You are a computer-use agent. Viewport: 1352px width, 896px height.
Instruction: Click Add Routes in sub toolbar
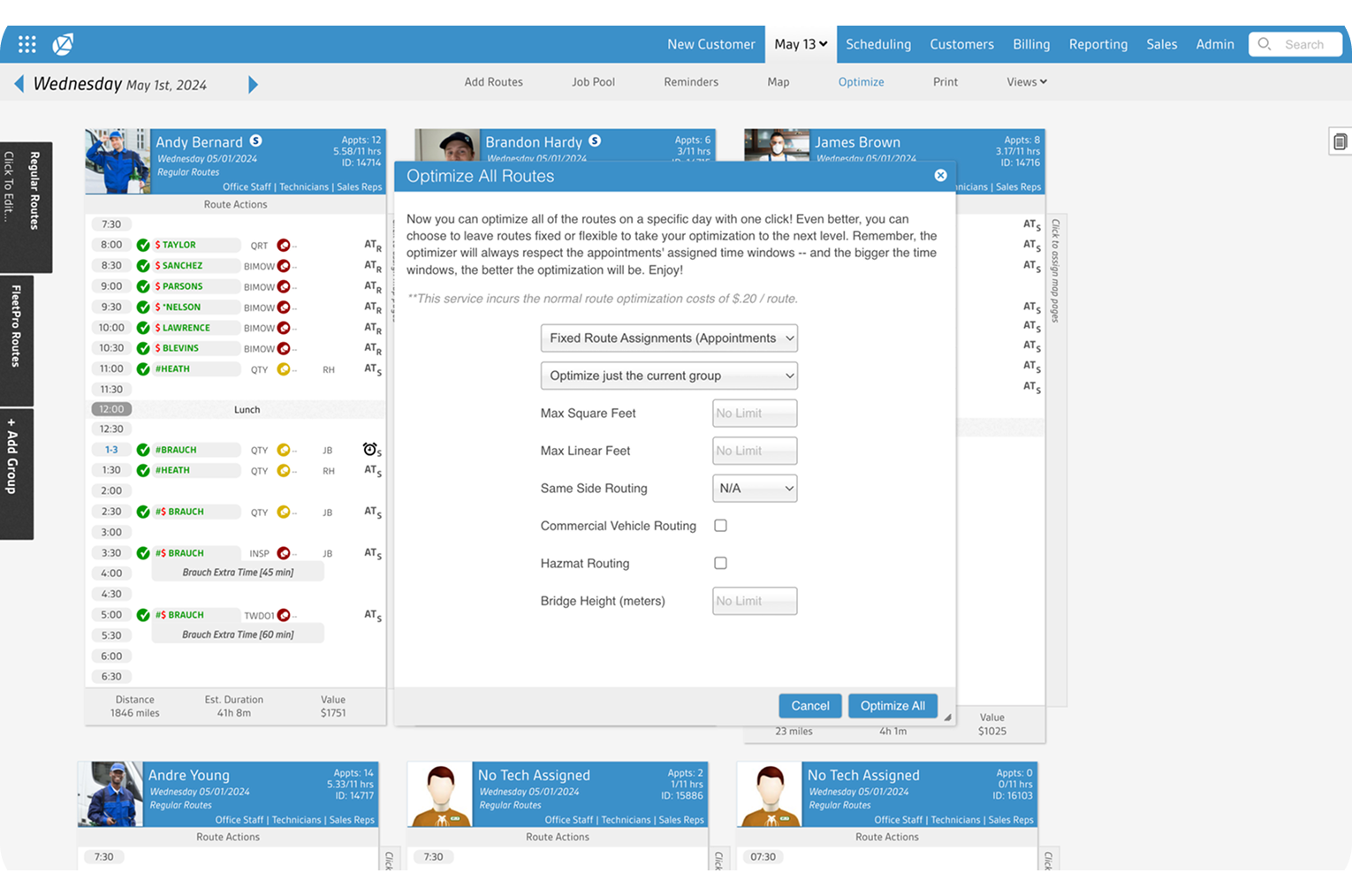(494, 82)
